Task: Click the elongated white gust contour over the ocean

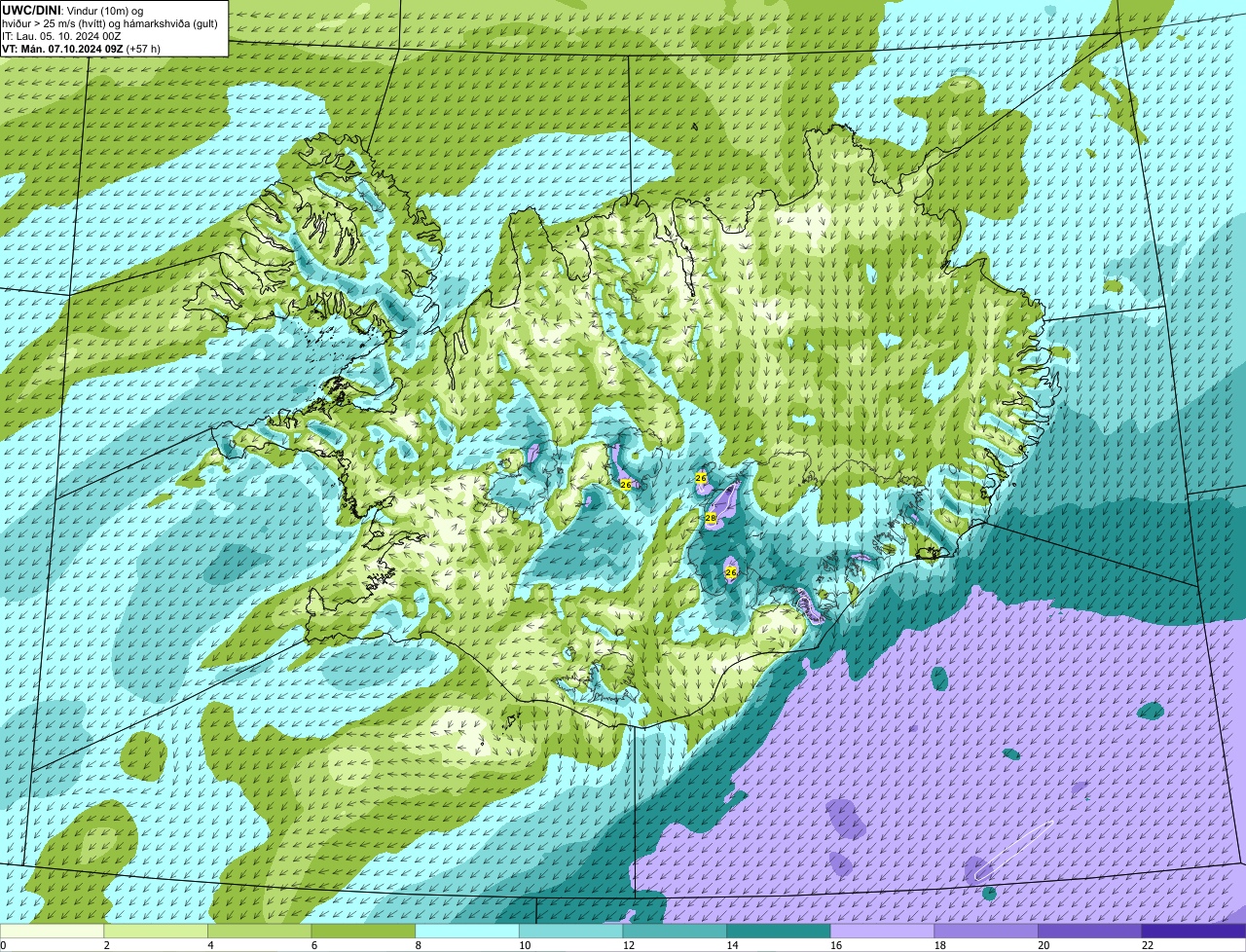Action: click(x=1014, y=851)
